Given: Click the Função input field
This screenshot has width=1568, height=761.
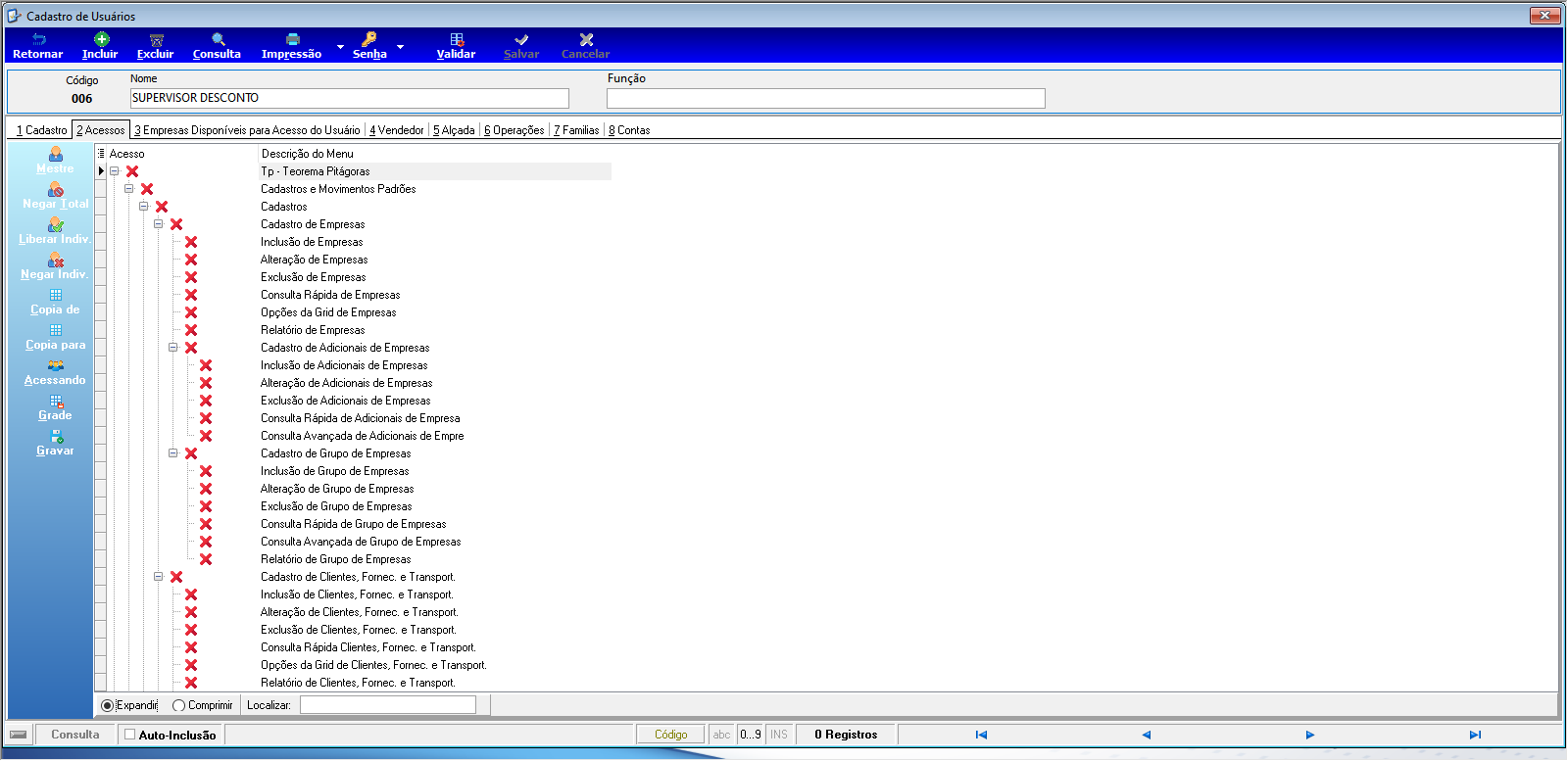Looking at the screenshot, I should (x=826, y=98).
